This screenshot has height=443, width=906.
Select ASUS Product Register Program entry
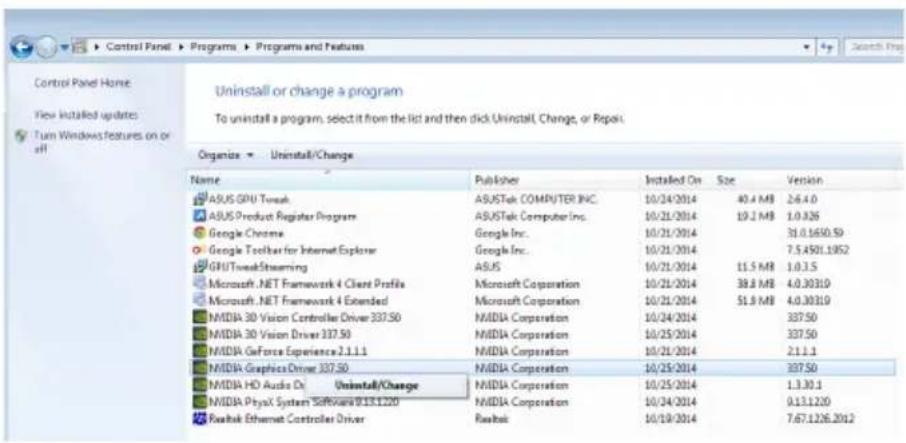(282, 217)
